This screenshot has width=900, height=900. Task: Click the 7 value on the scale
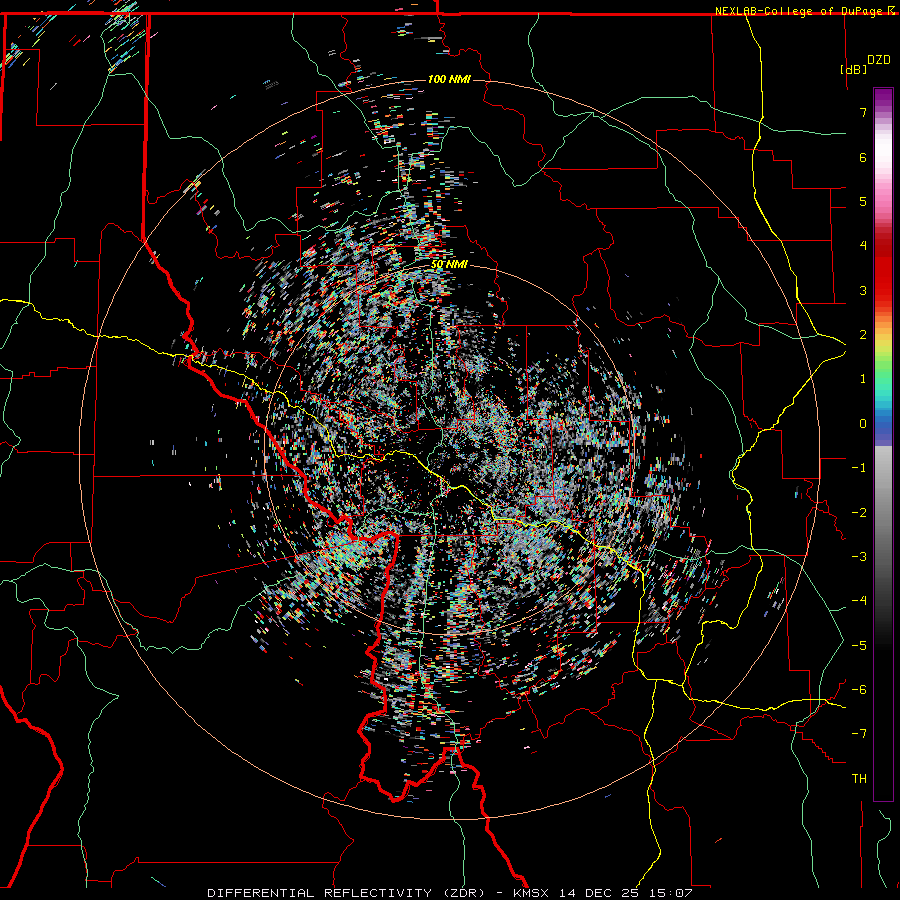(x=863, y=112)
